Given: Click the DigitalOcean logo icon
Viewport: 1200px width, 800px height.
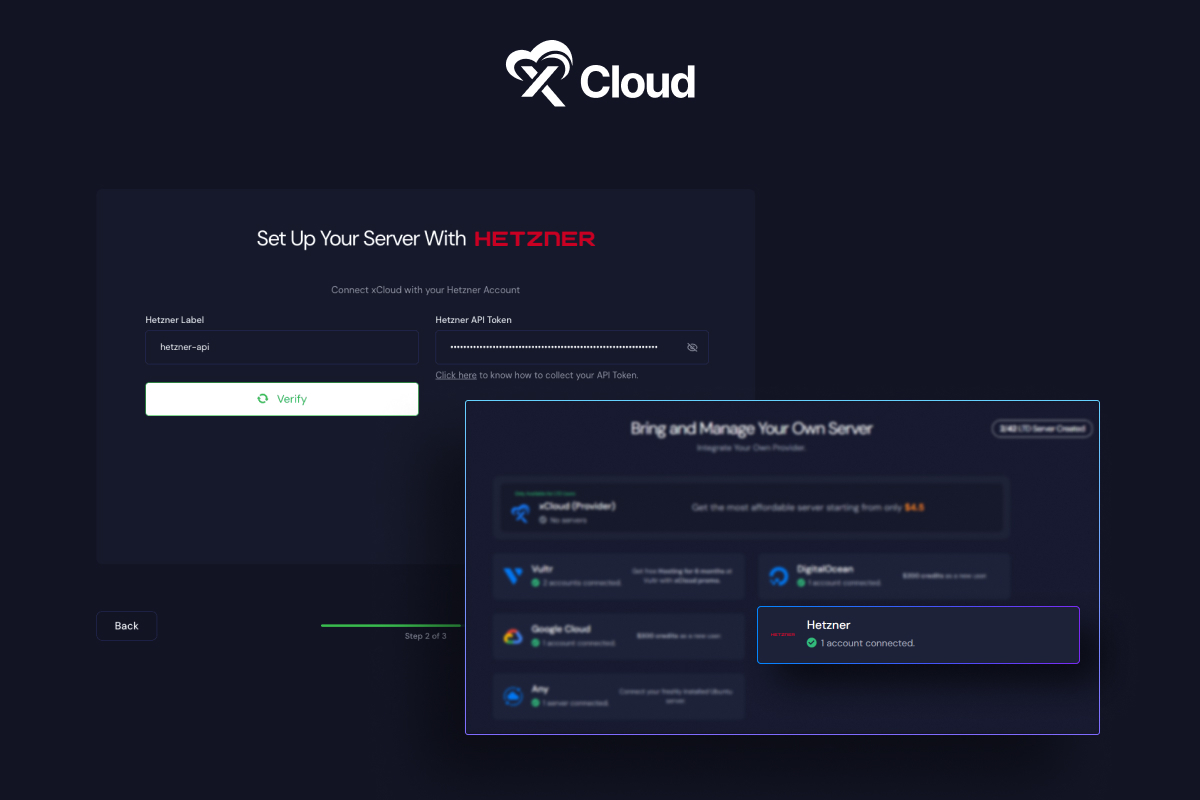Looking at the screenshot, I should [779, 575].
